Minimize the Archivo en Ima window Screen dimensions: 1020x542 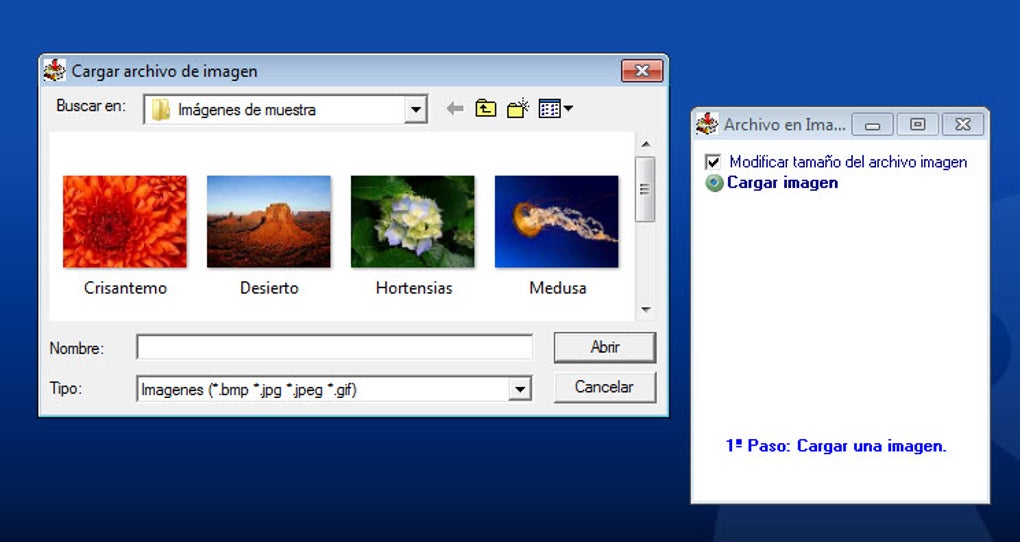[872, 124]
